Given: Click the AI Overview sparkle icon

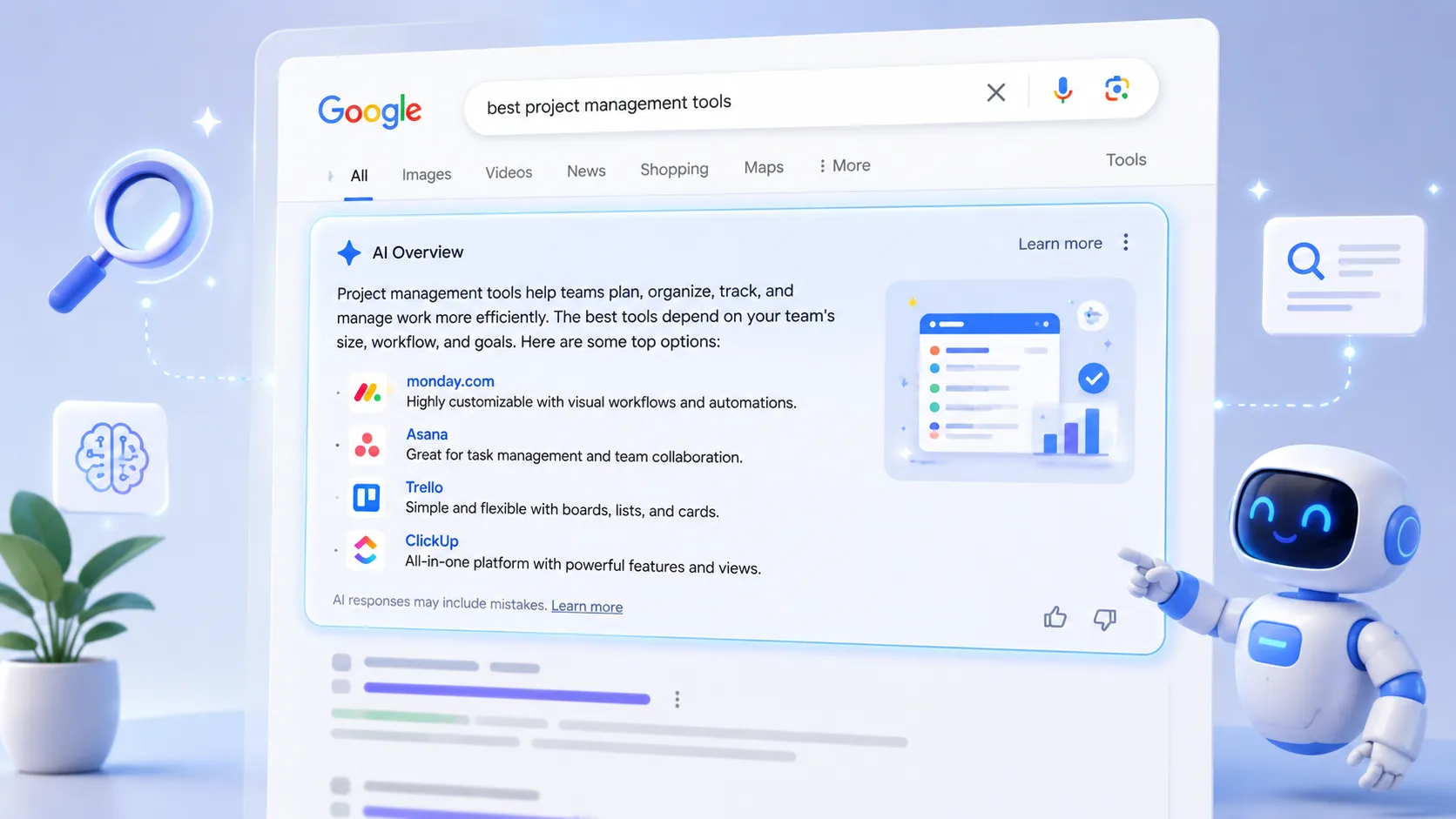Looking at the screenshot, I should point(349,253).
